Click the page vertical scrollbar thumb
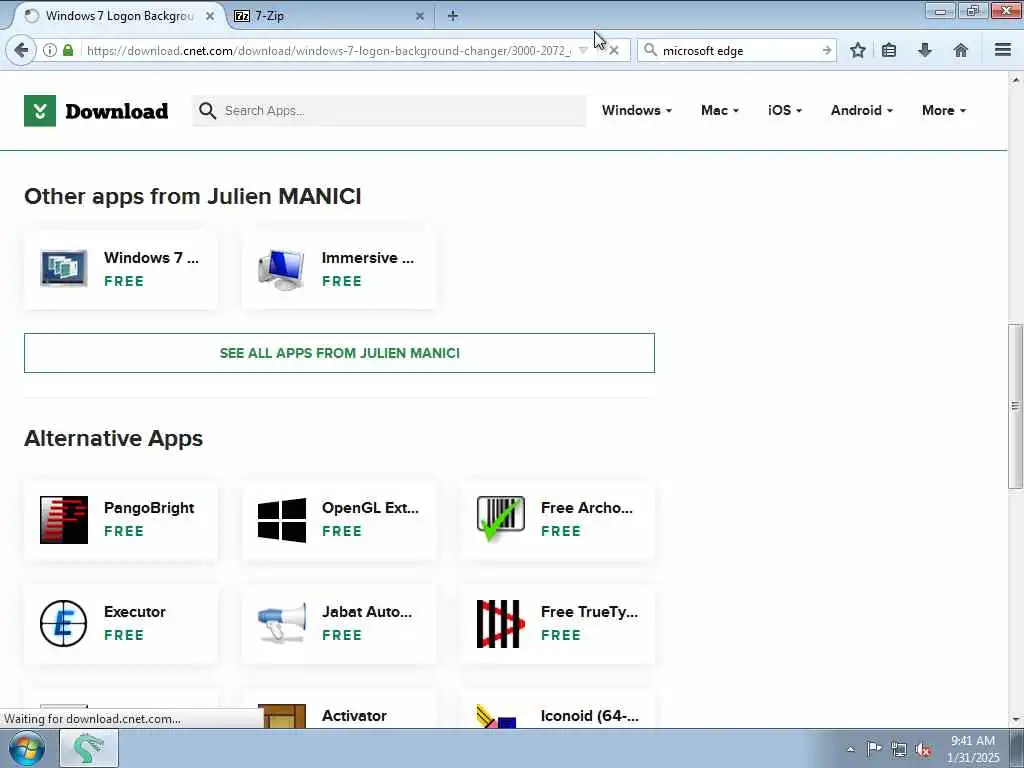 coord(1016,406)
